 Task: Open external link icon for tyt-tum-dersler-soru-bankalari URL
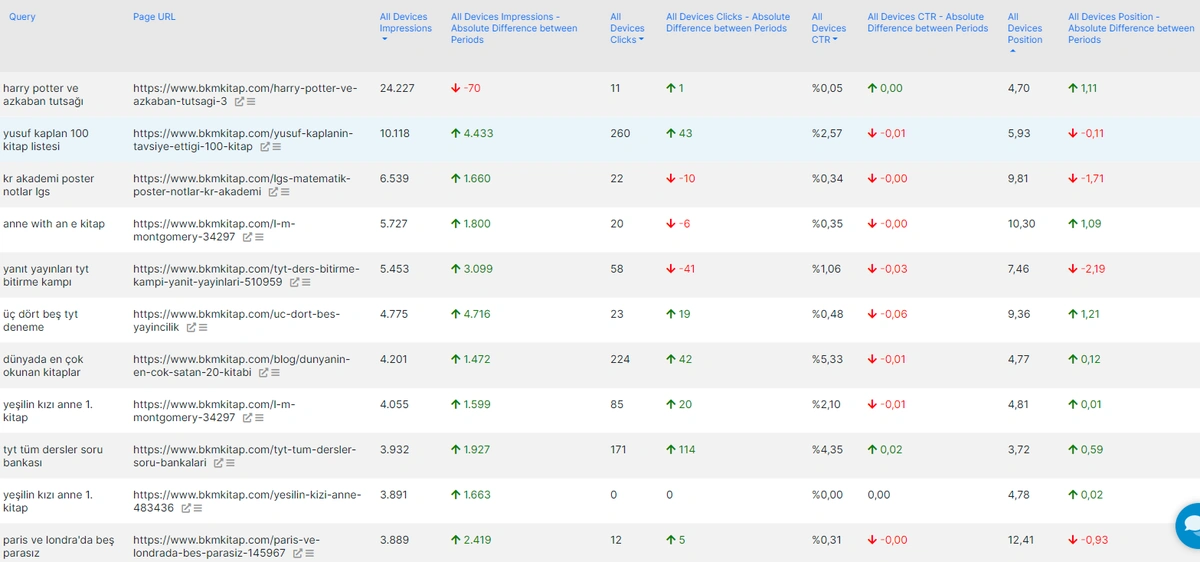(217, 463)
